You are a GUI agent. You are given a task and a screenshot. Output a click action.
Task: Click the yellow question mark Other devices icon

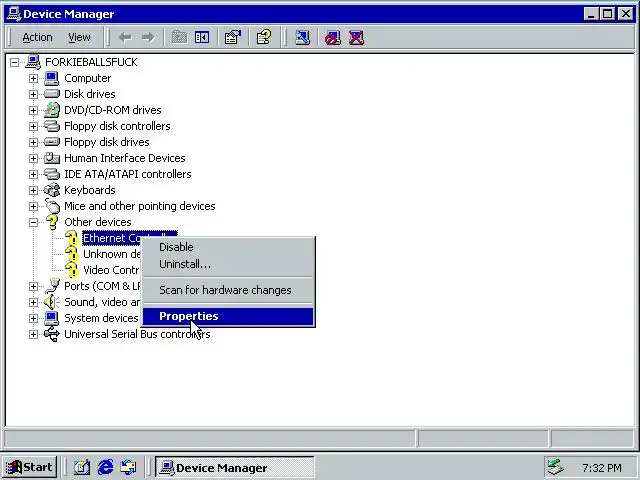(52, 222)
